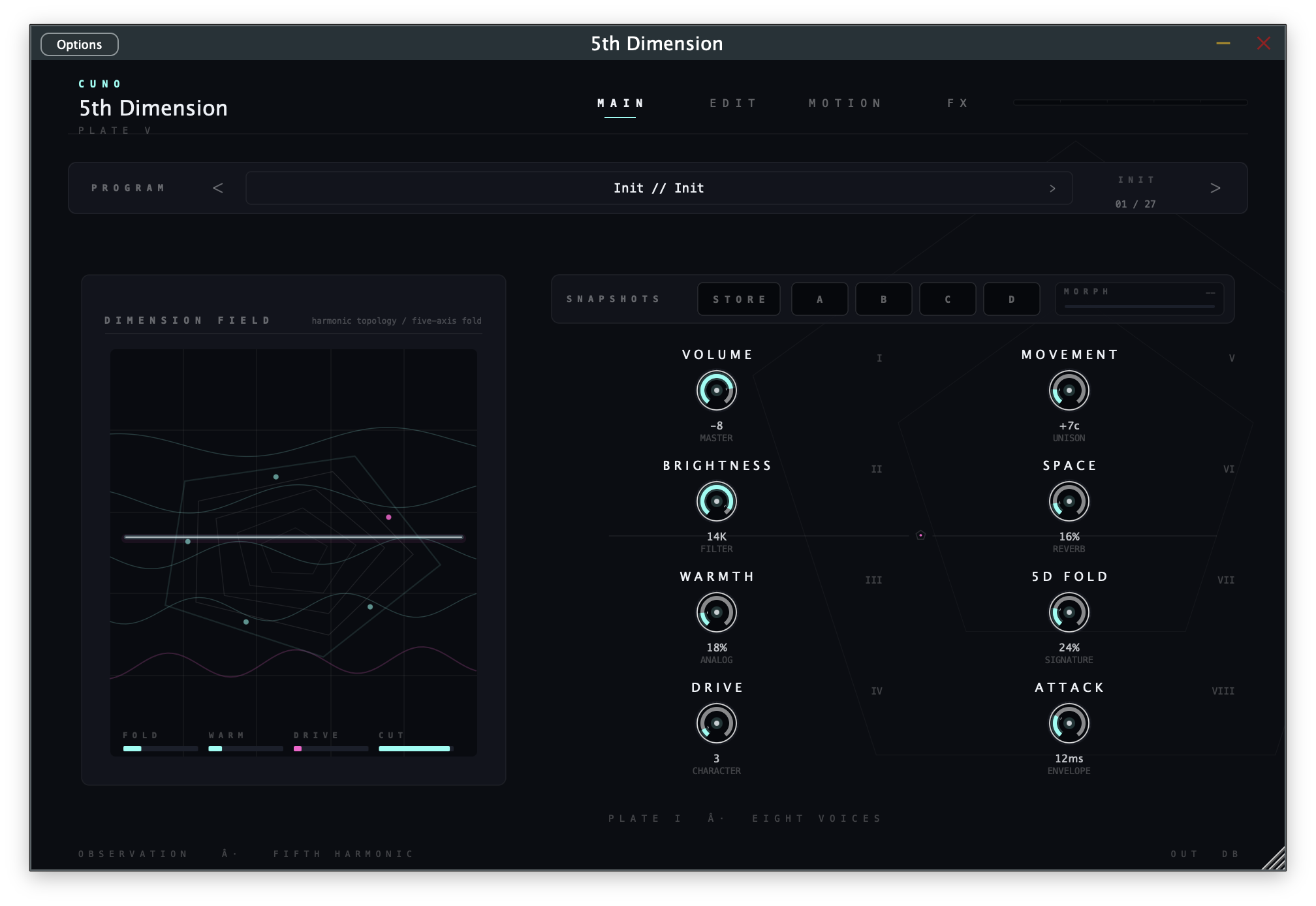The width and height of the screenshot is (1316, 906).
Task: Turn the MOVEMENT unison knob
Action: (1069, 390)
